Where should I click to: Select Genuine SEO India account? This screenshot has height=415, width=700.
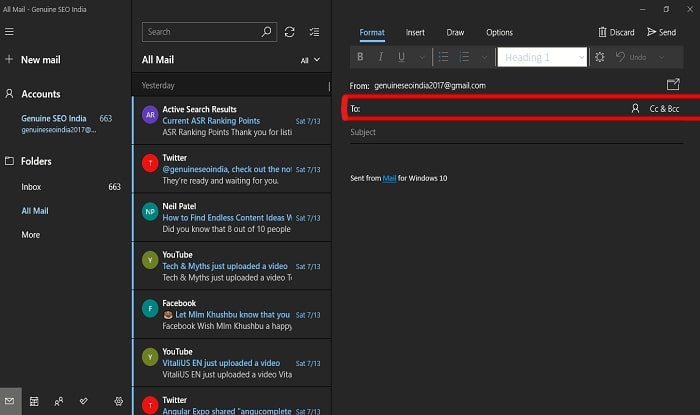(66, 124)
